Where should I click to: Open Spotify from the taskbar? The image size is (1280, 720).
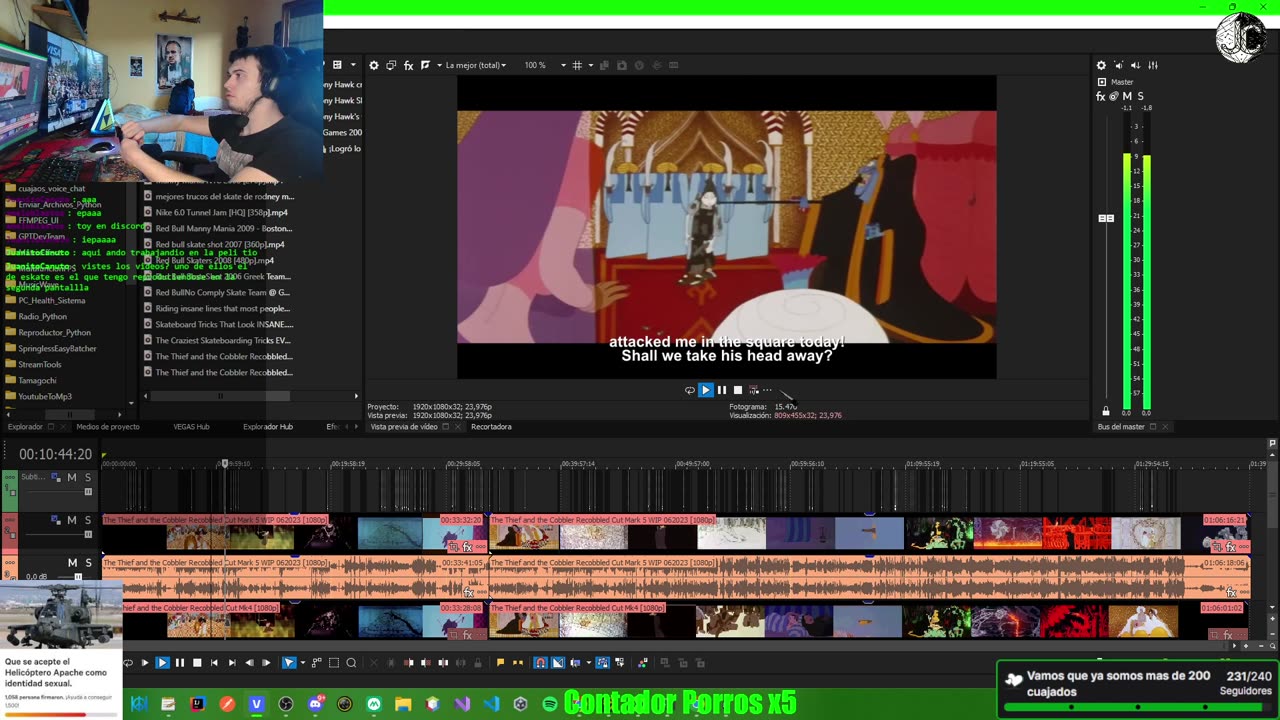pyautogui.click(x=550, y=704)
